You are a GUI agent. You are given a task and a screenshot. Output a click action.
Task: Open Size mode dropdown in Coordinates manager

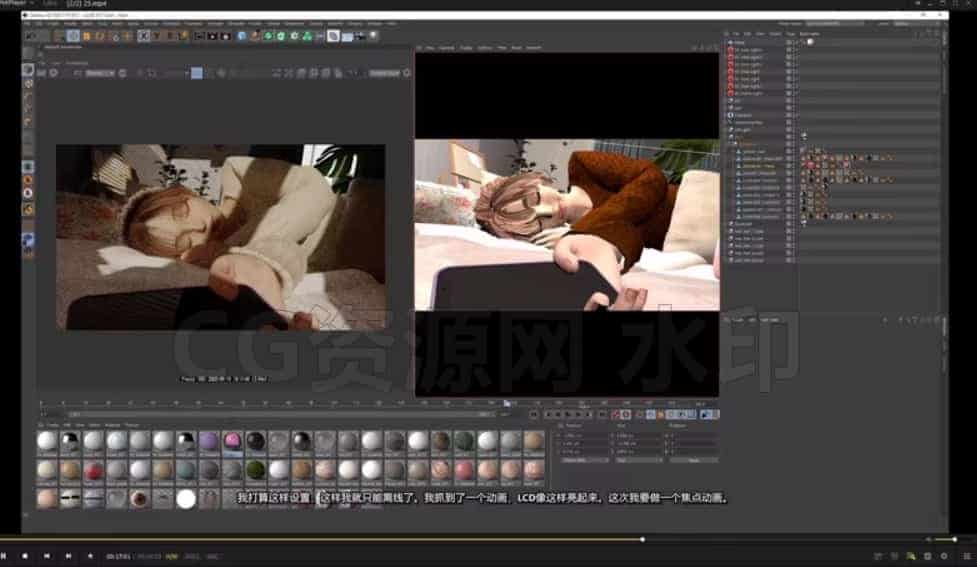637,460
